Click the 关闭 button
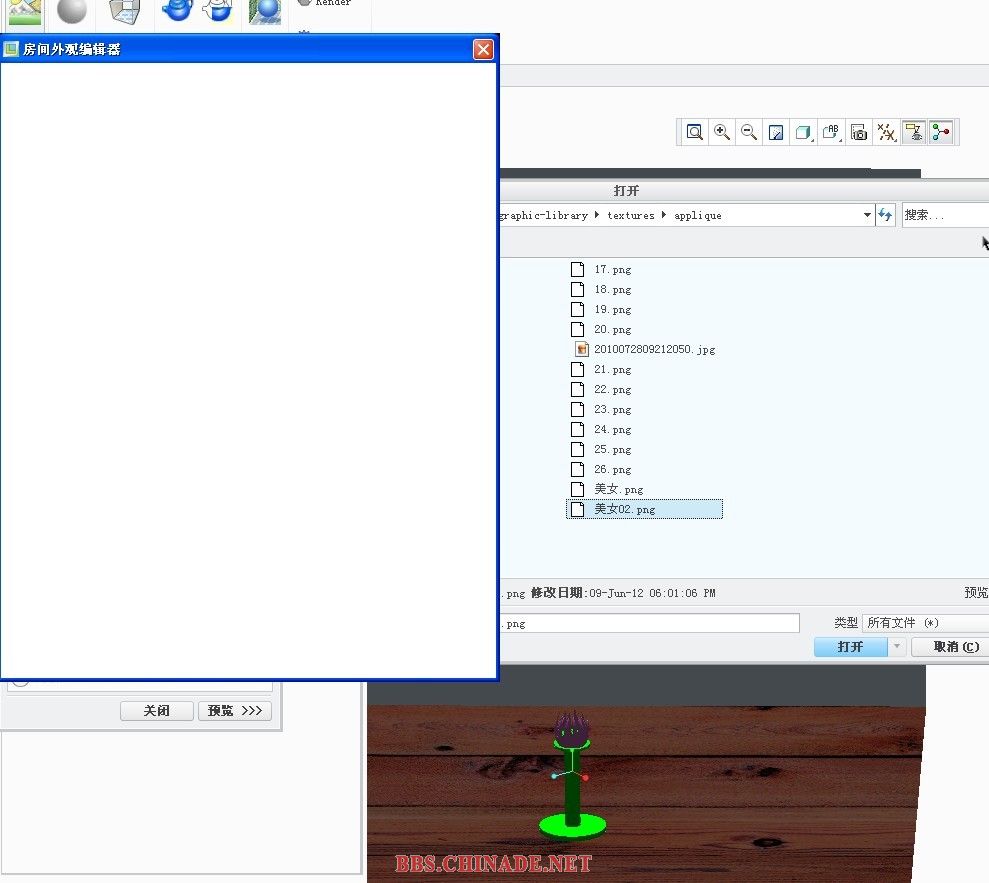Screen dimensions: 989x883 pos(156,711)
